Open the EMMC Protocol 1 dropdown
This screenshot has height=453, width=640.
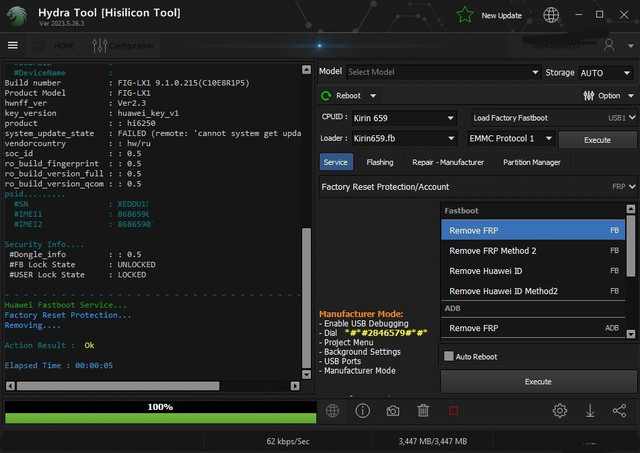click(x=511, y=138)
